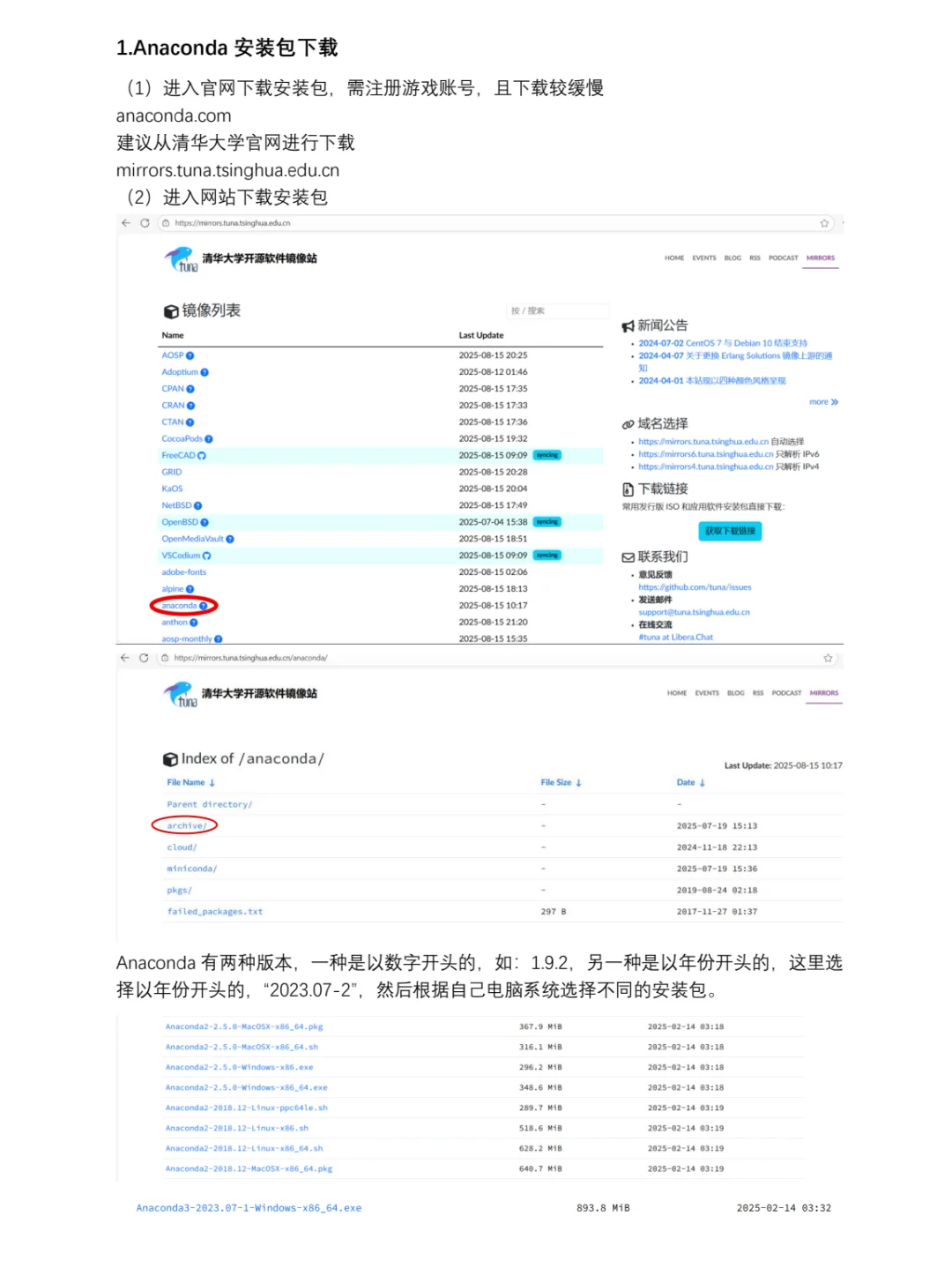Open the help icon beside anthon
This screenshot has width=952, height=1261.
(194, 623)
